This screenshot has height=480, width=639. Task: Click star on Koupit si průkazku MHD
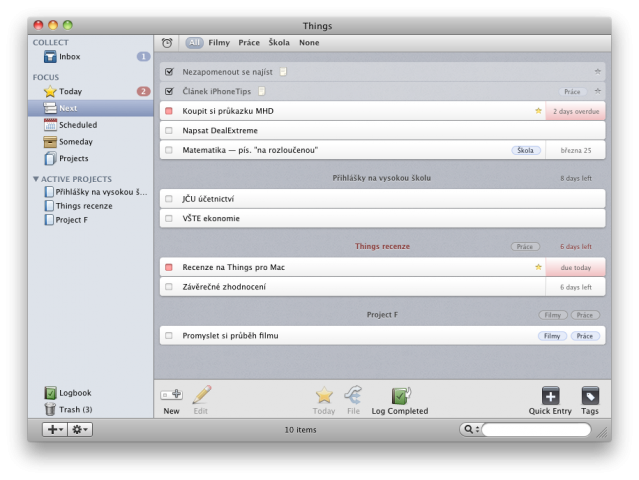[x=538, y=111]
